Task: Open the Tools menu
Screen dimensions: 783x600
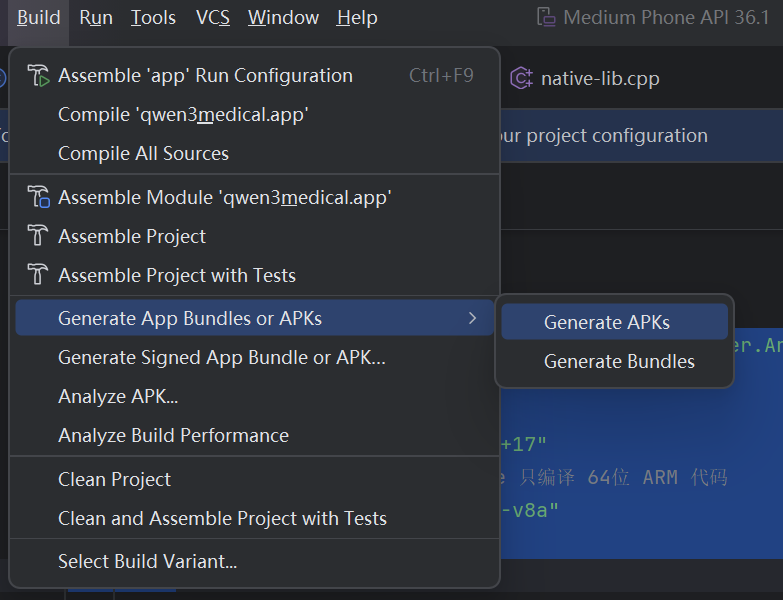Action: pos(153,18)
